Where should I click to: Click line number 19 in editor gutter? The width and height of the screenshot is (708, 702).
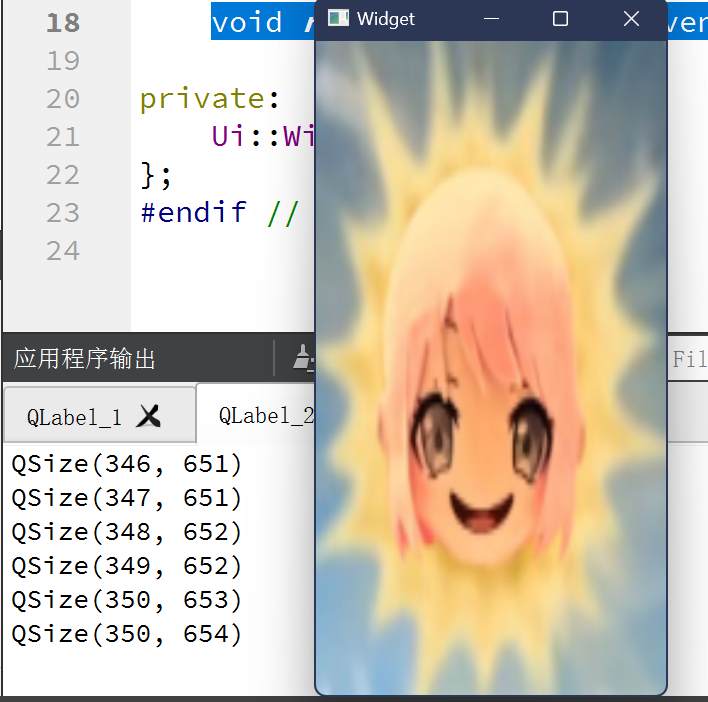coord(63,61)
